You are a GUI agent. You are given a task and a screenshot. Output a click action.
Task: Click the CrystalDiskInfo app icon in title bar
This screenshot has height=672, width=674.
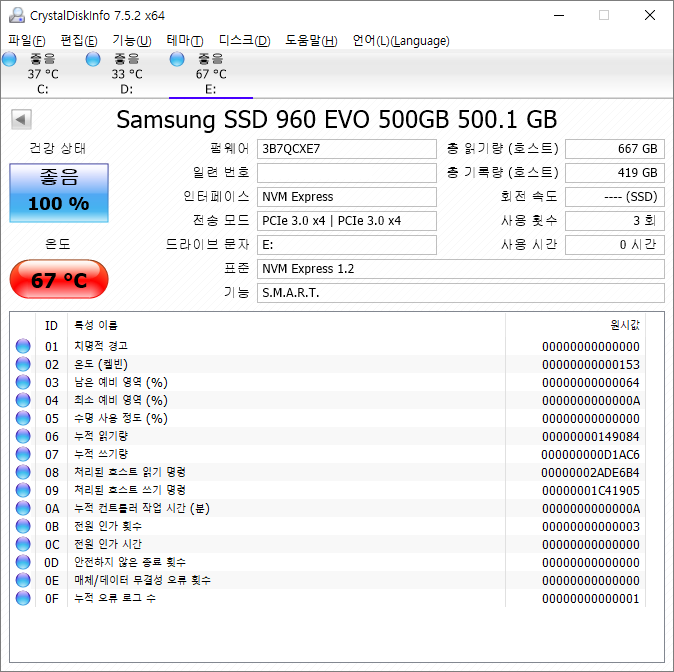coord(17,15)
